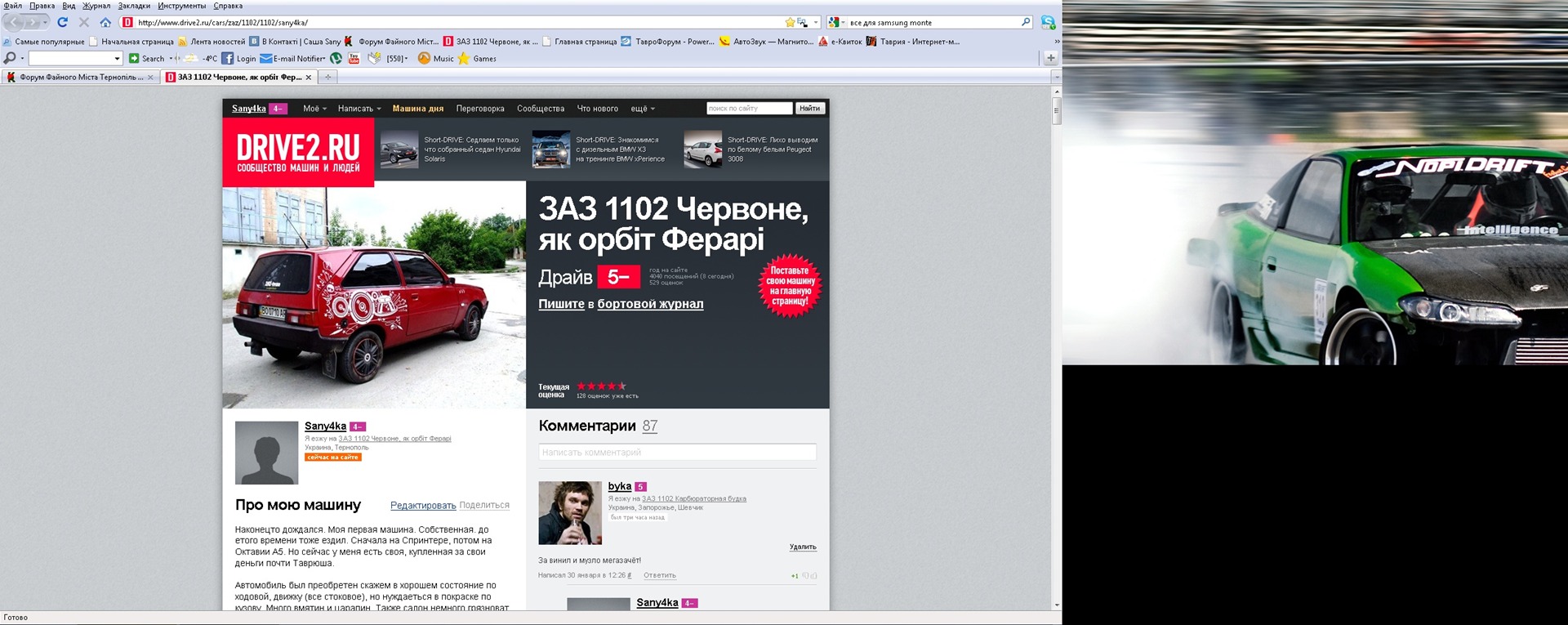
Task: Open the white Peugeot 3008 Short-DRIVE thumbnail
Action: (x=703, y=150)
